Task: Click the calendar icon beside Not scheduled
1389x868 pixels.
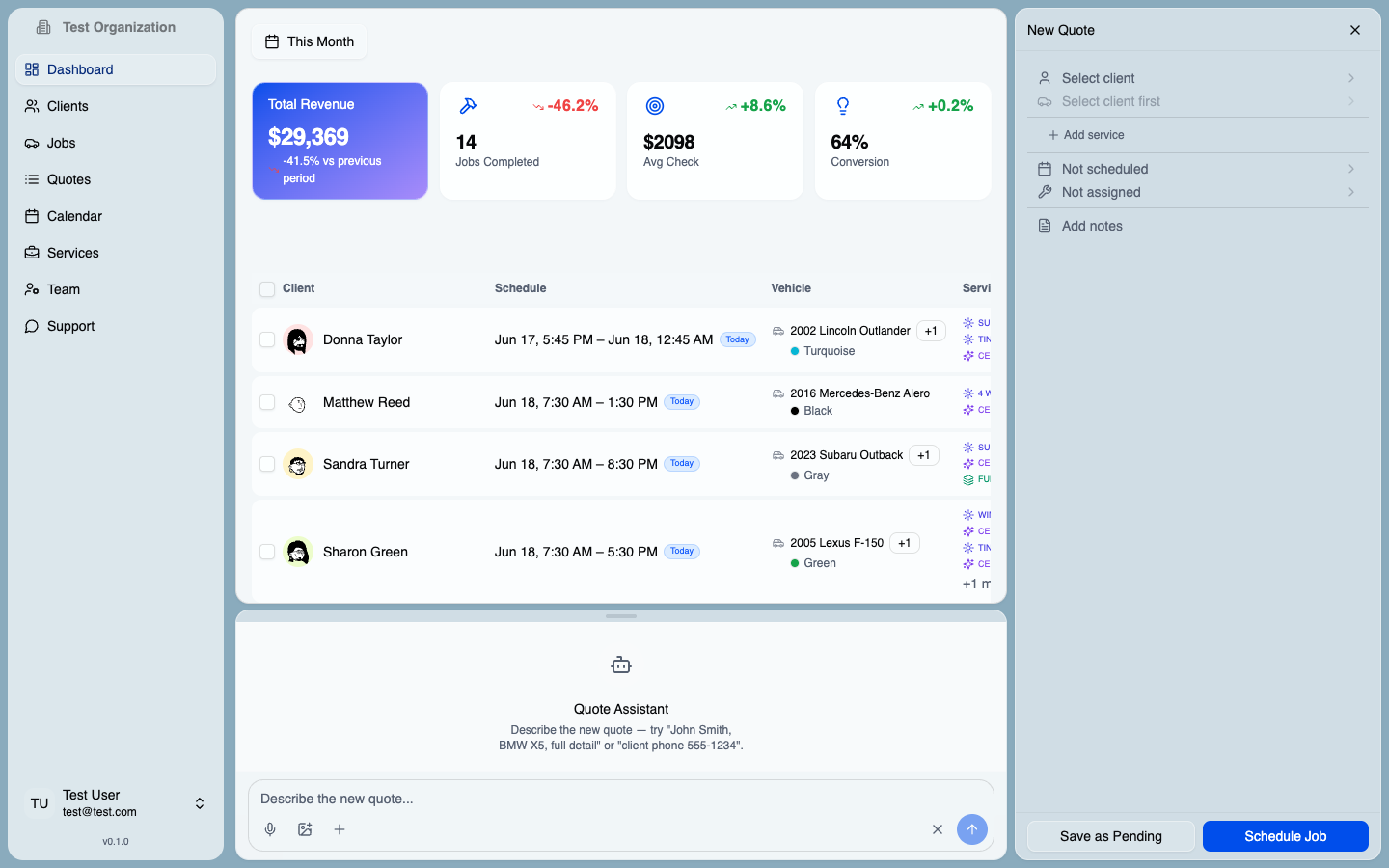Action: pos(1045,169)
